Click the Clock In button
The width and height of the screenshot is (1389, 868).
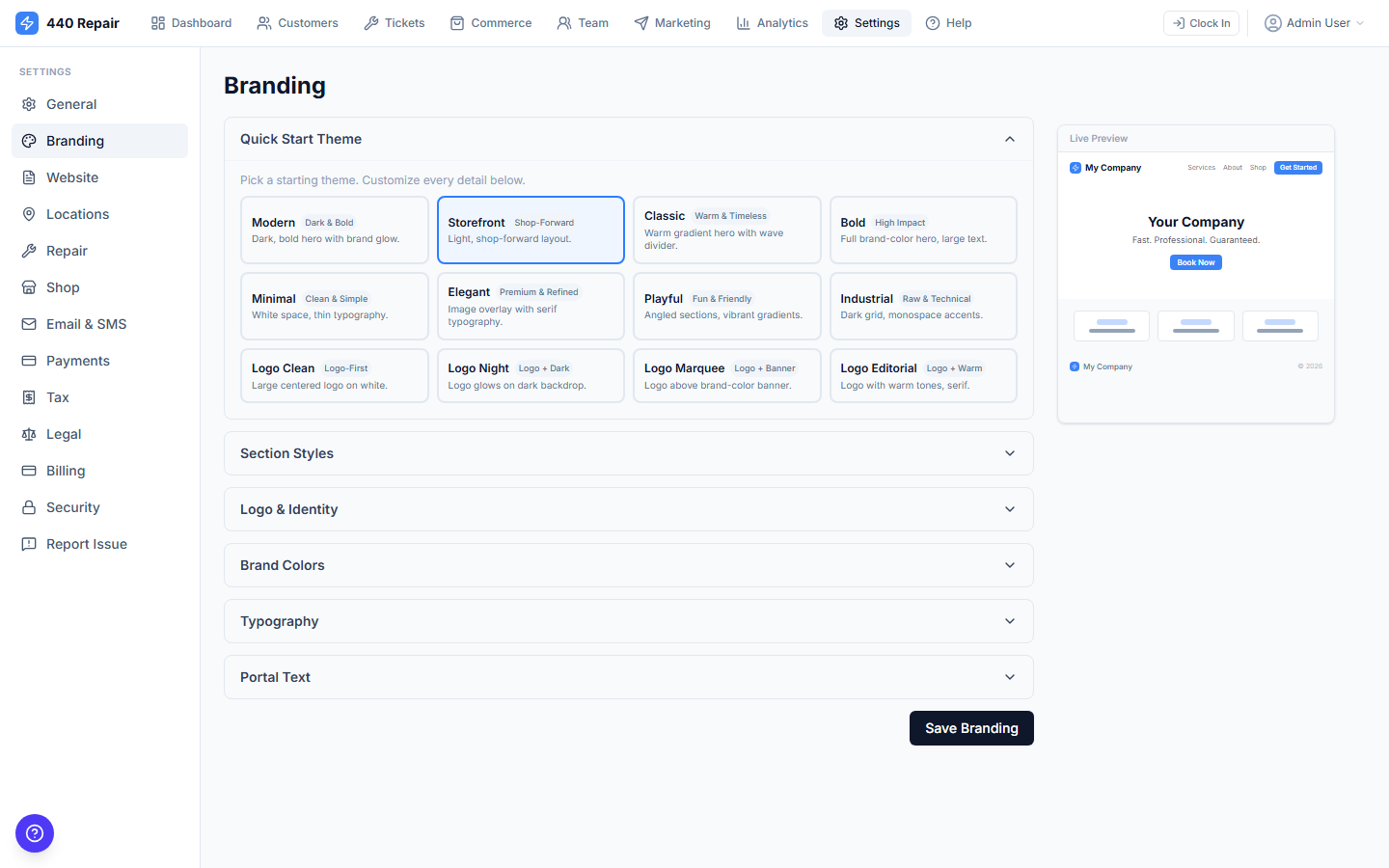pos(1201,22)
